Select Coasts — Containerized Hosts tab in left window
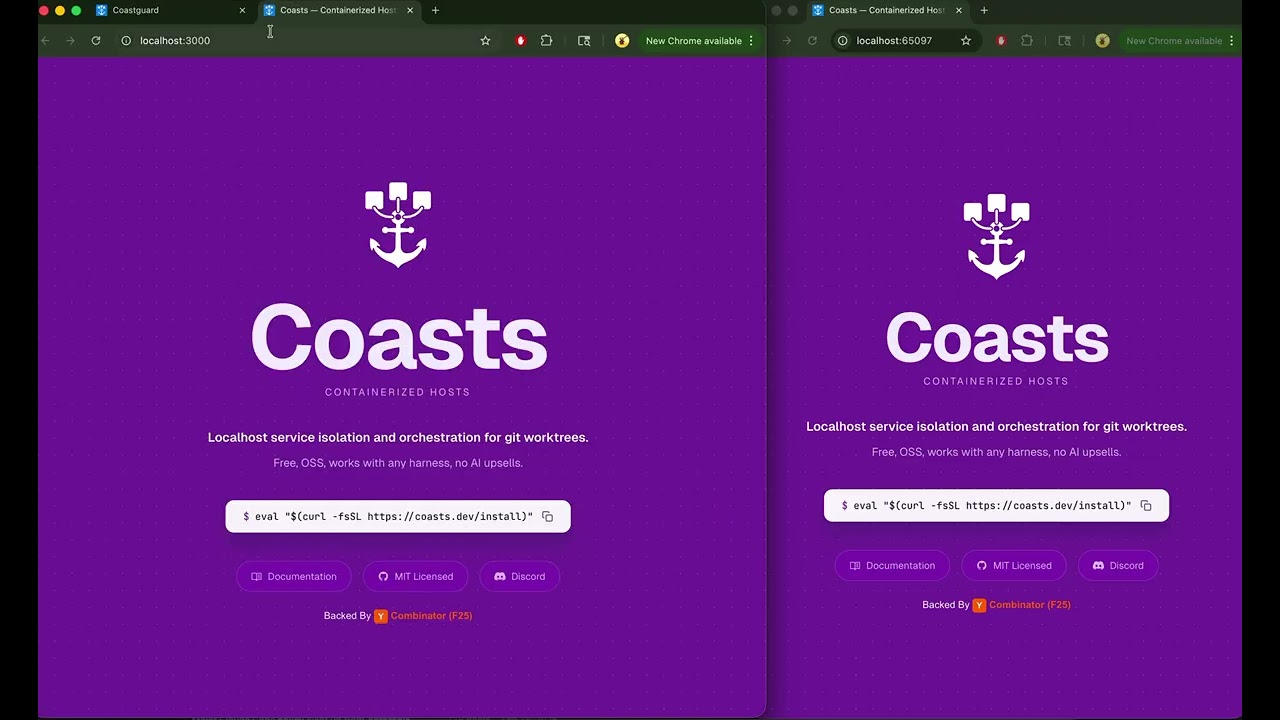 [338, 10]
